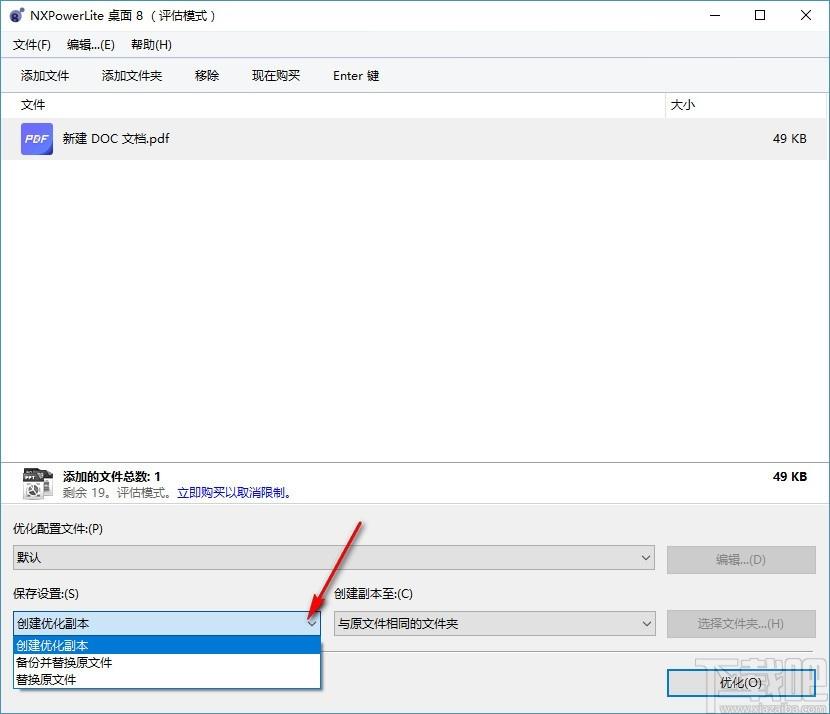
Task: Click the disabled 编辑...(D) button
Action: 741,560
